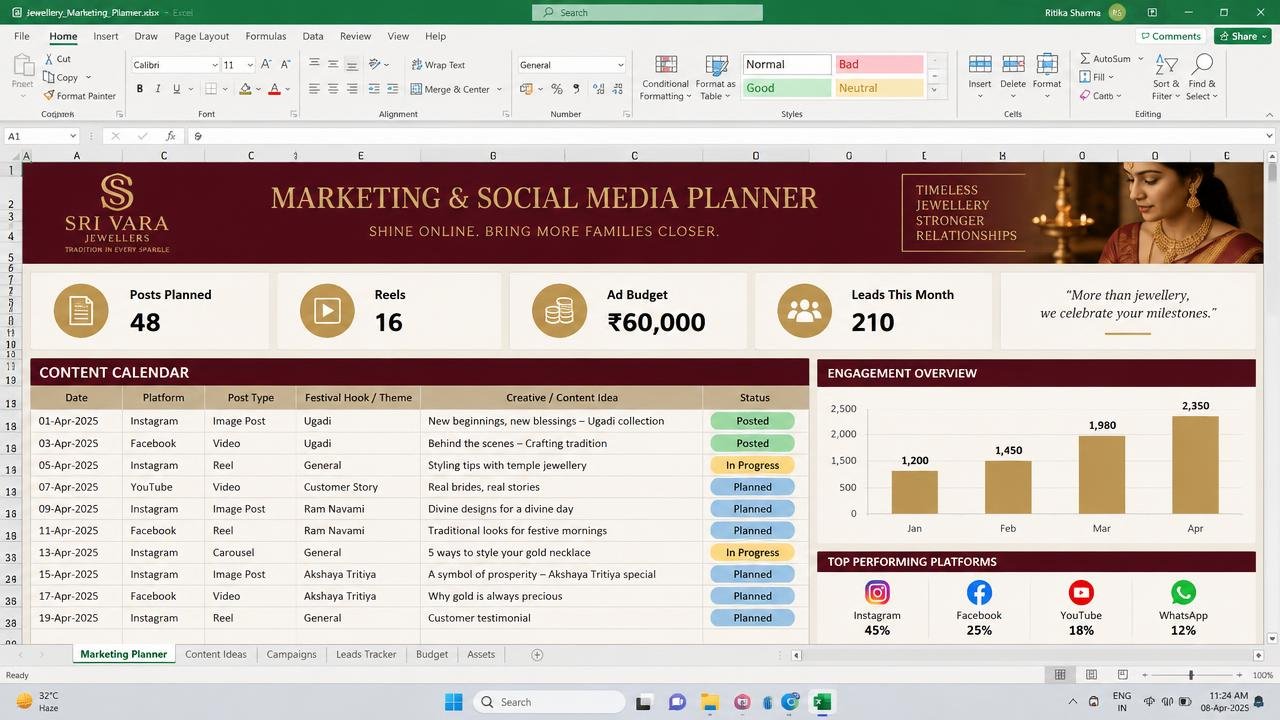The width and height of the screenshot is (1280, 720).
Task: Open the Leads Tracker sheet
Action: 366,654
